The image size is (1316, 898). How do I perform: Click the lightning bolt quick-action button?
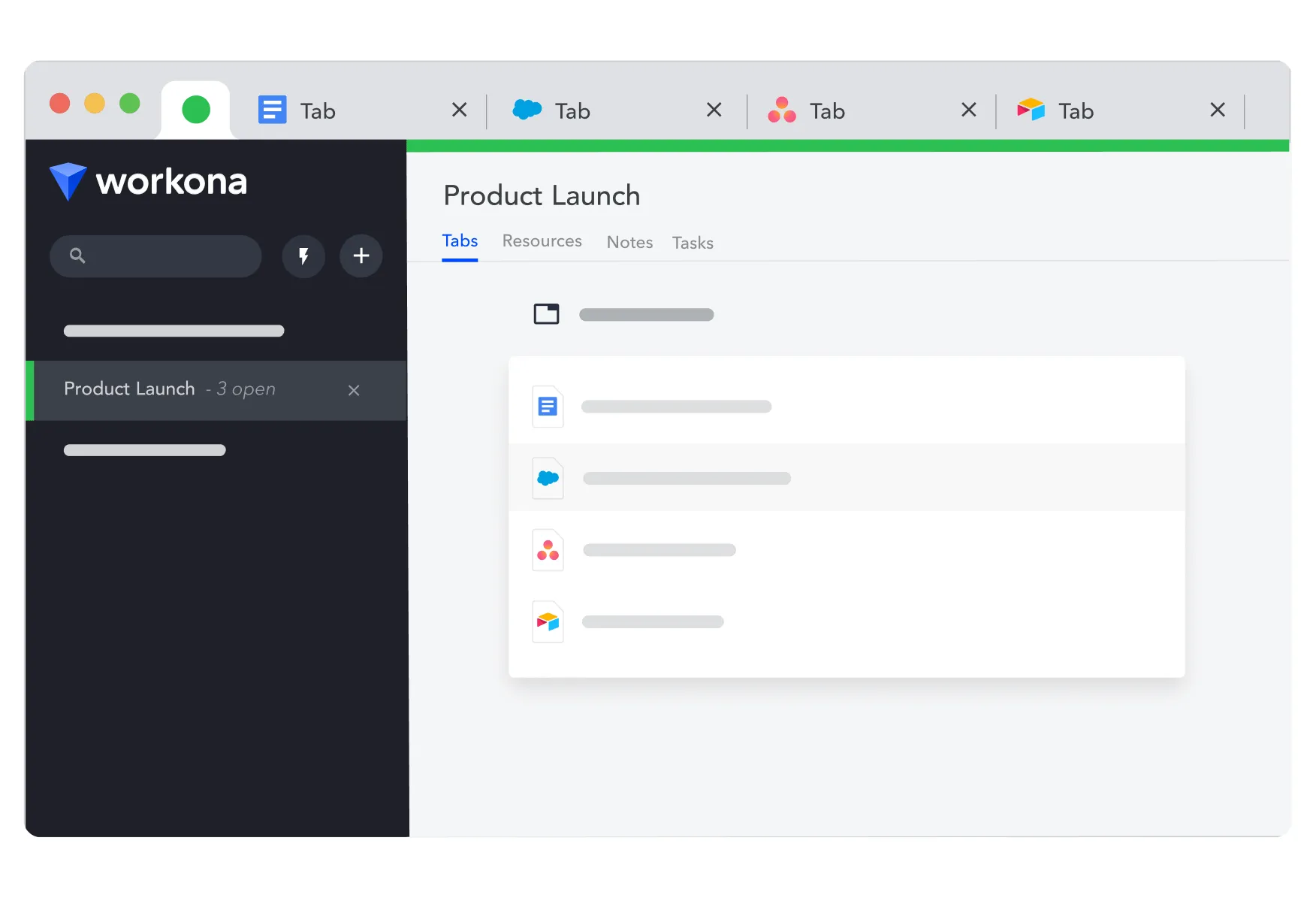303,256
